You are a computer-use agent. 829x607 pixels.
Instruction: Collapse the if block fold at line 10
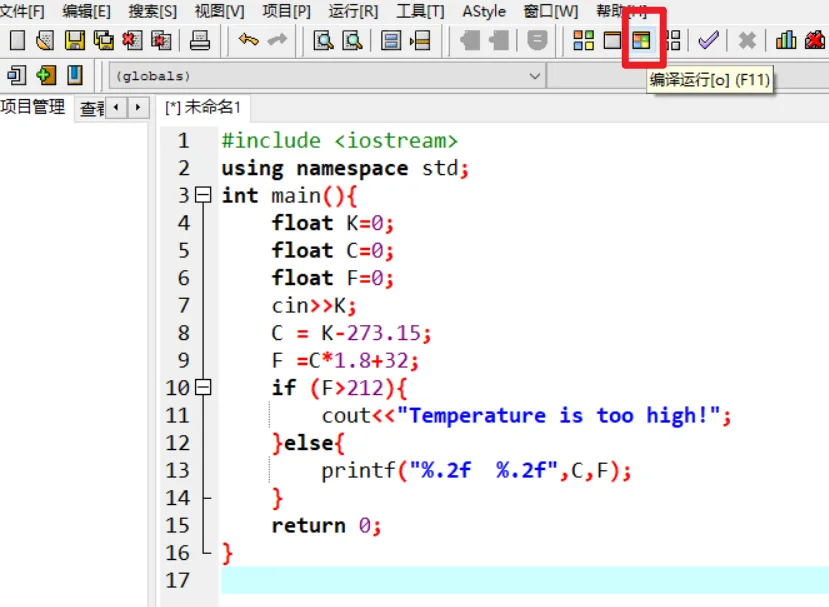click(x=203, y=388)
